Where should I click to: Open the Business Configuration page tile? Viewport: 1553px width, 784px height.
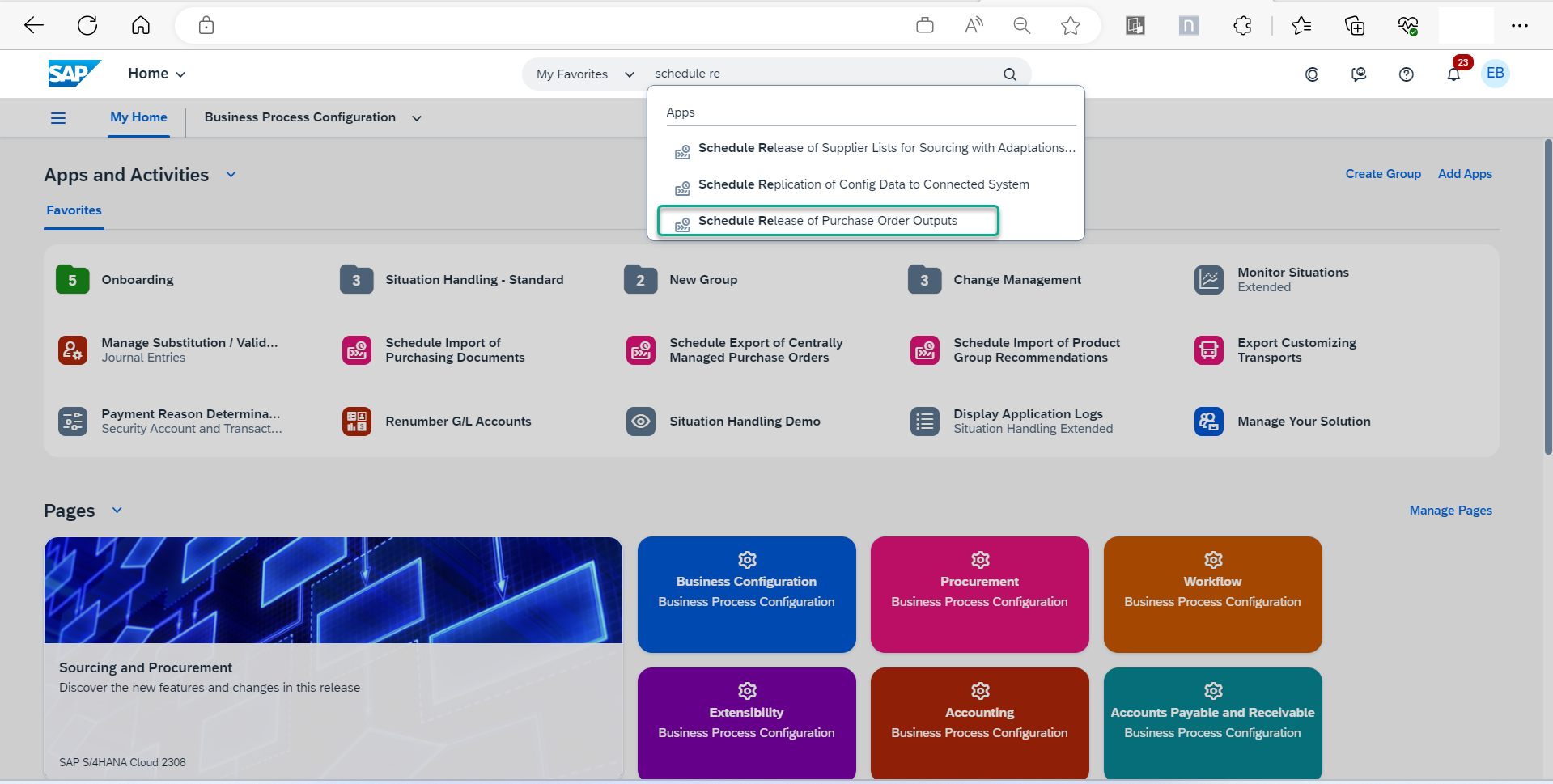click(746, 595)
